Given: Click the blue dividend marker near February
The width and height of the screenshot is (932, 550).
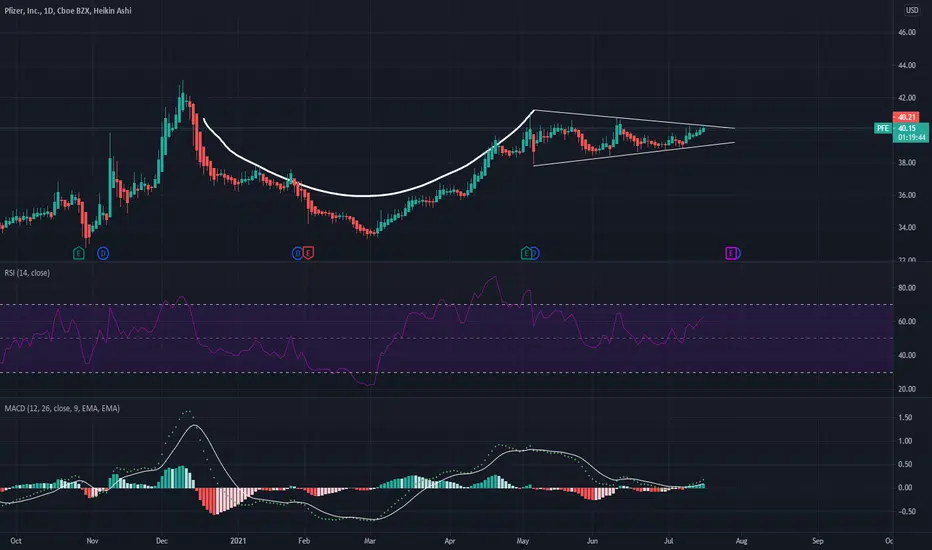Looking at the screenshot, I should pos(297,253).
